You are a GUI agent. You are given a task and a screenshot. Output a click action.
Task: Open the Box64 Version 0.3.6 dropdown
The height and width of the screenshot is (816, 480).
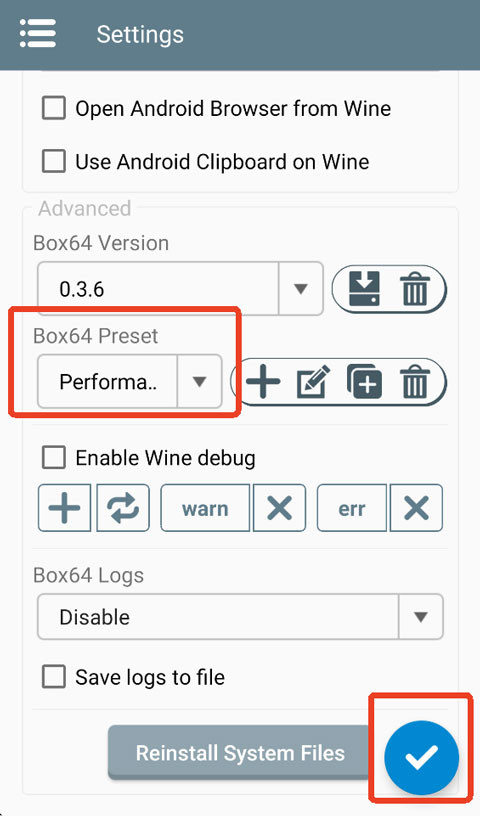pos(180,289)
